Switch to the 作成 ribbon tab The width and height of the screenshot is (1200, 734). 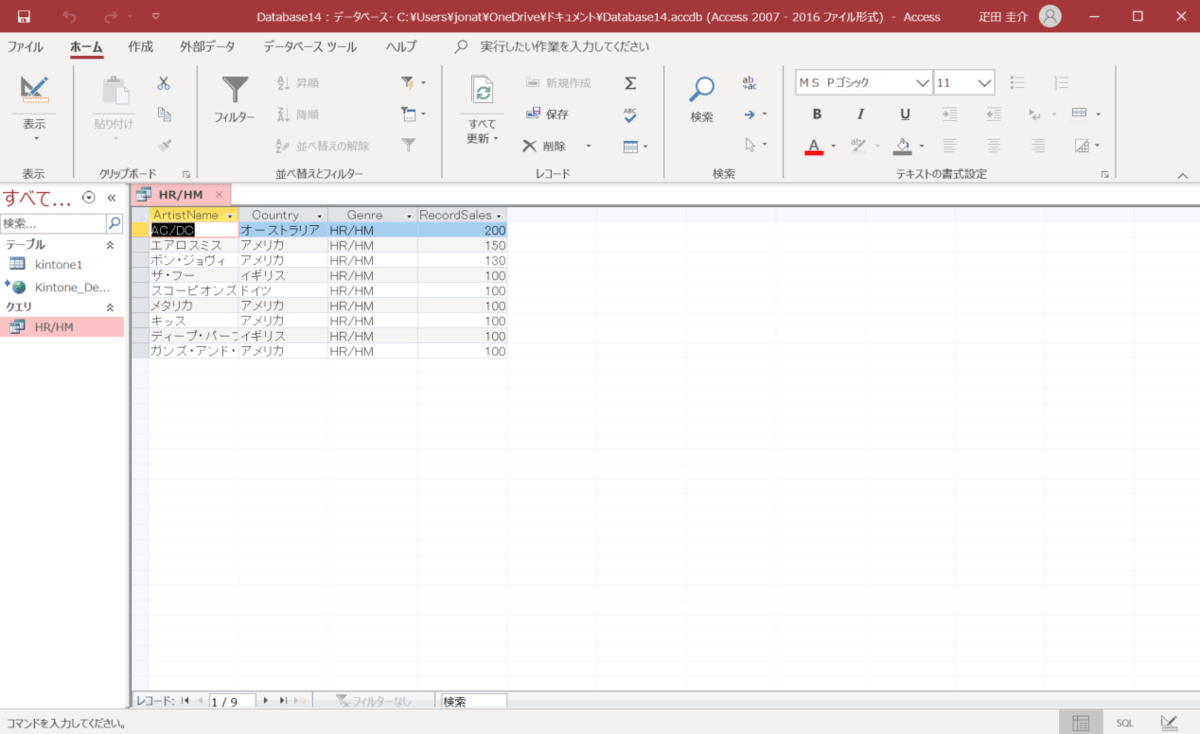[x=141, y=47]
